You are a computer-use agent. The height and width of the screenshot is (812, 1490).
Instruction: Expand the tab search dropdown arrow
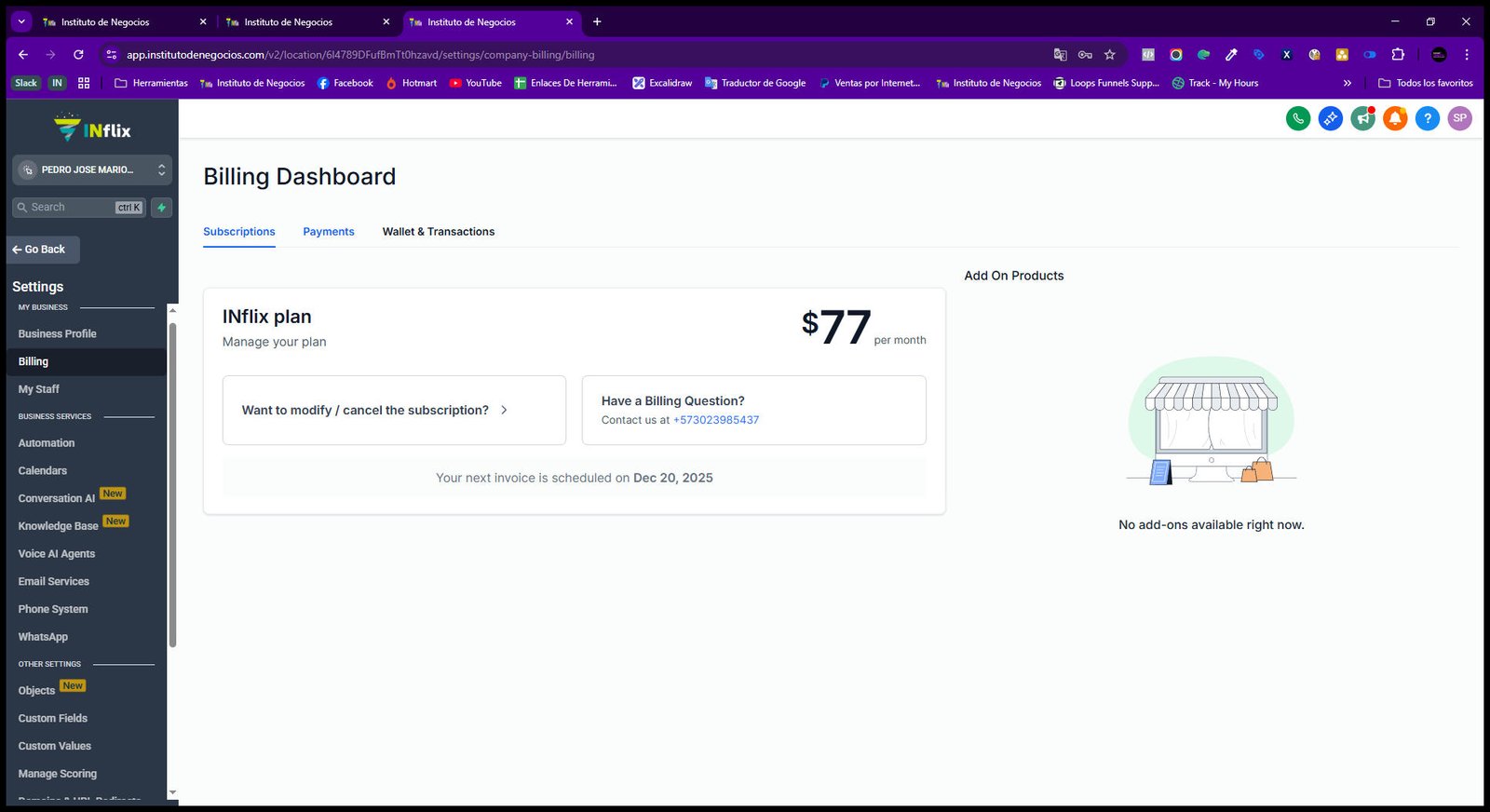pos(20,21)
